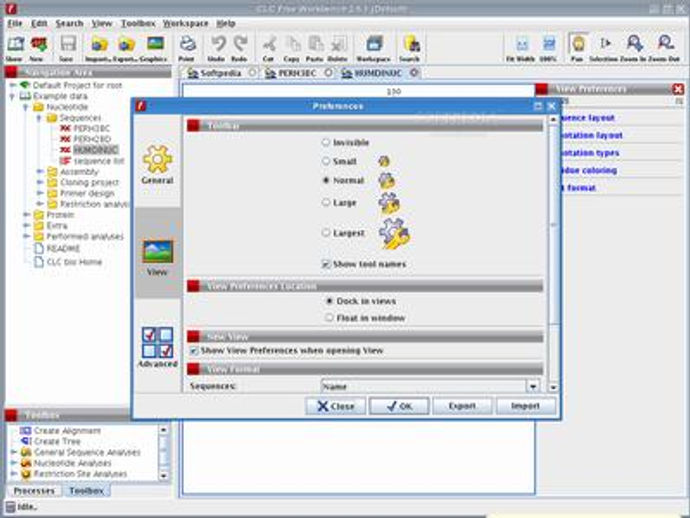Switch to the Softpedia view tab
The width and height of the screenshot is (690, 518).
pyautogui.click(x=220, y=73)
